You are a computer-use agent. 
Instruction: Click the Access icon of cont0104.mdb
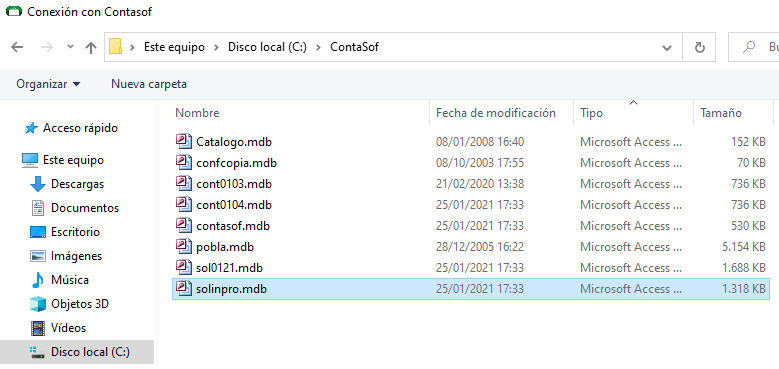click(x=184, y=205)
